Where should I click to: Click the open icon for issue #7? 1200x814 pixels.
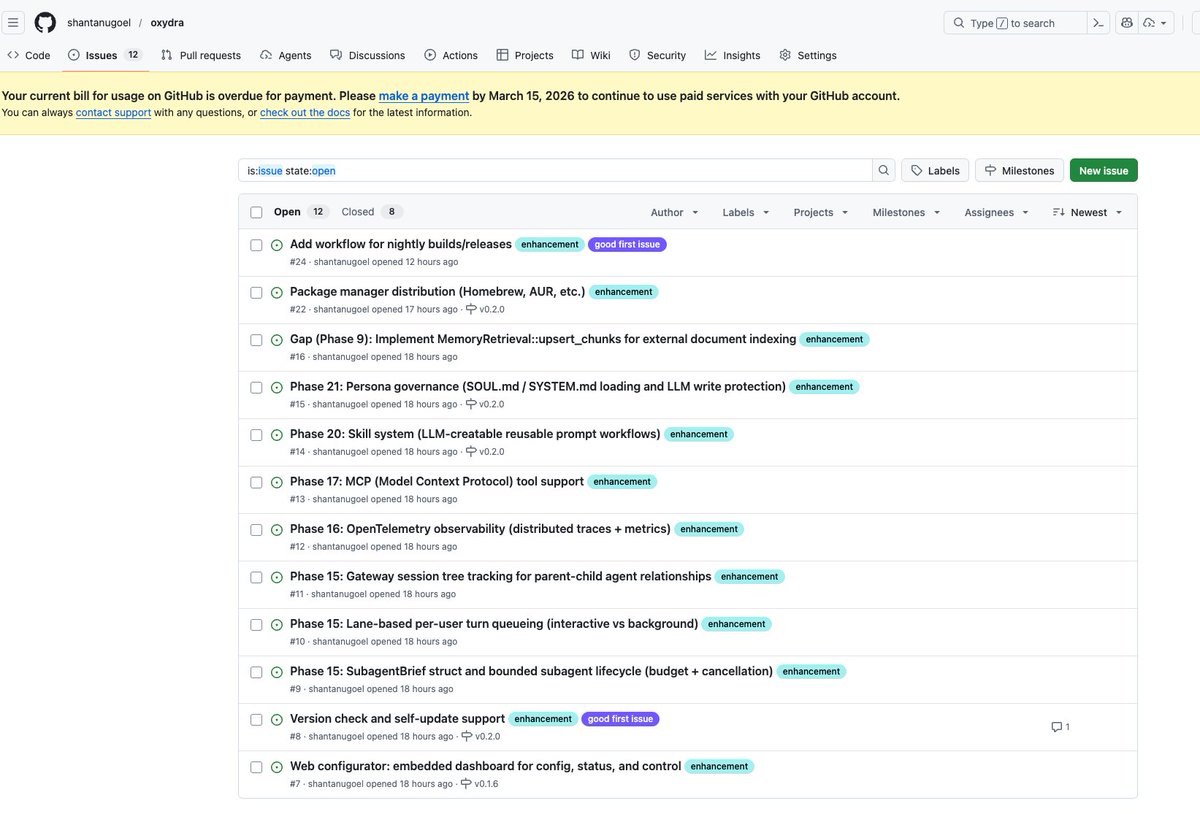277,767
